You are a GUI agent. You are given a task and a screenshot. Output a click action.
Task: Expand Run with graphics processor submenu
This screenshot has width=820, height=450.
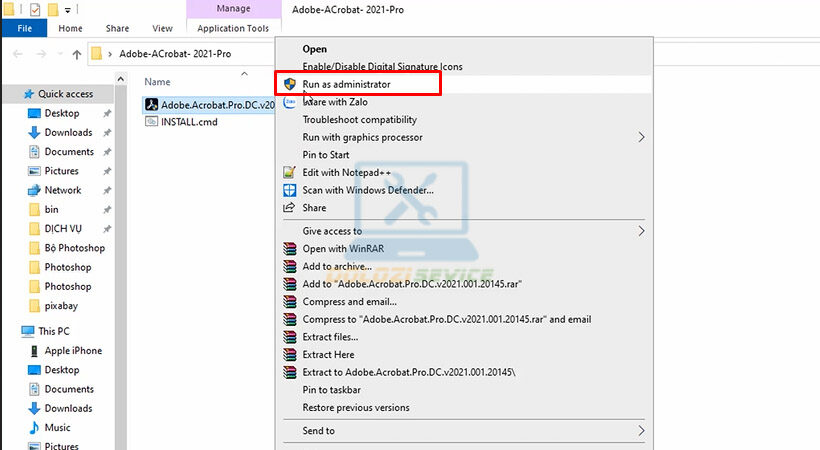coord(641,137)
